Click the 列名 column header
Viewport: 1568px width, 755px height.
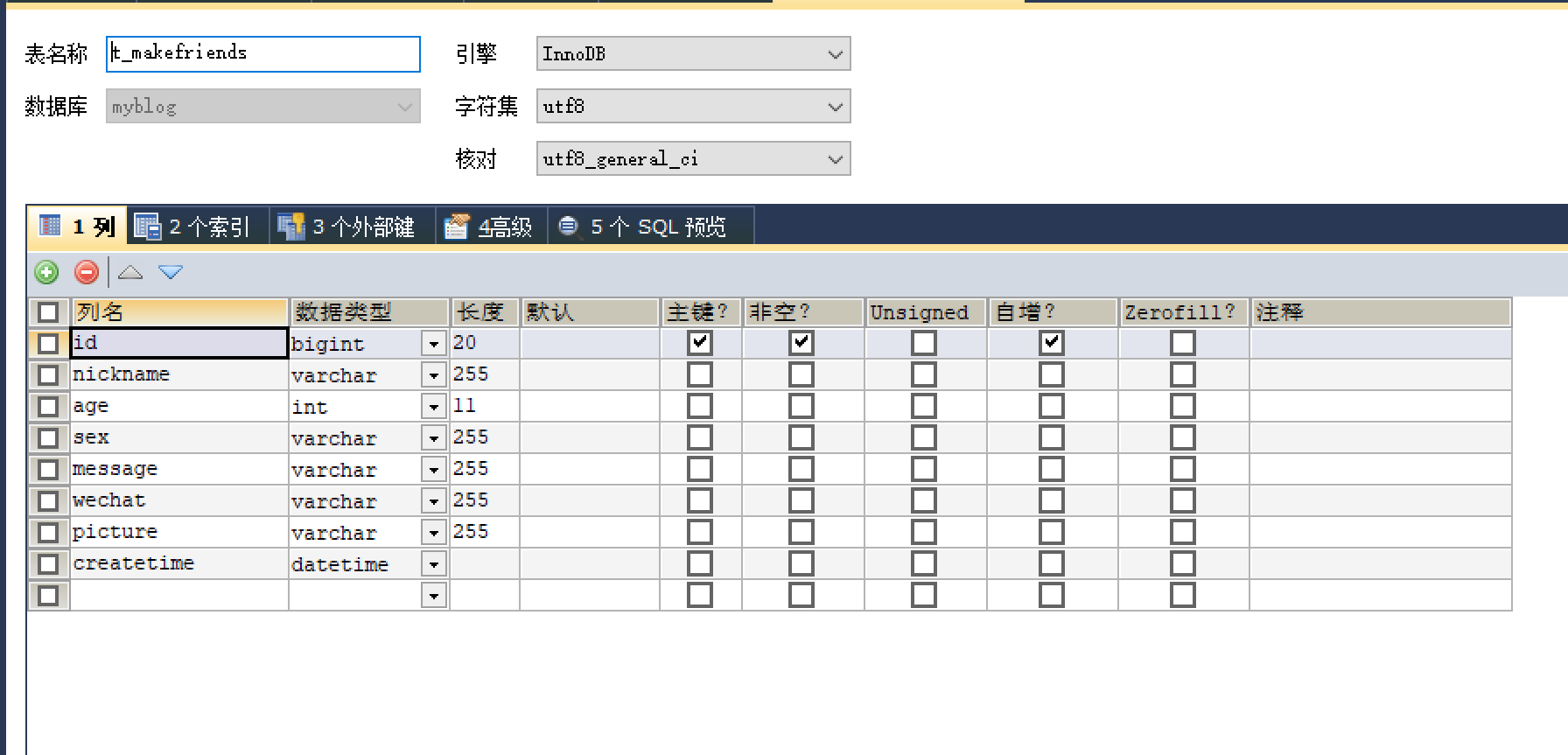coord(179,312)
